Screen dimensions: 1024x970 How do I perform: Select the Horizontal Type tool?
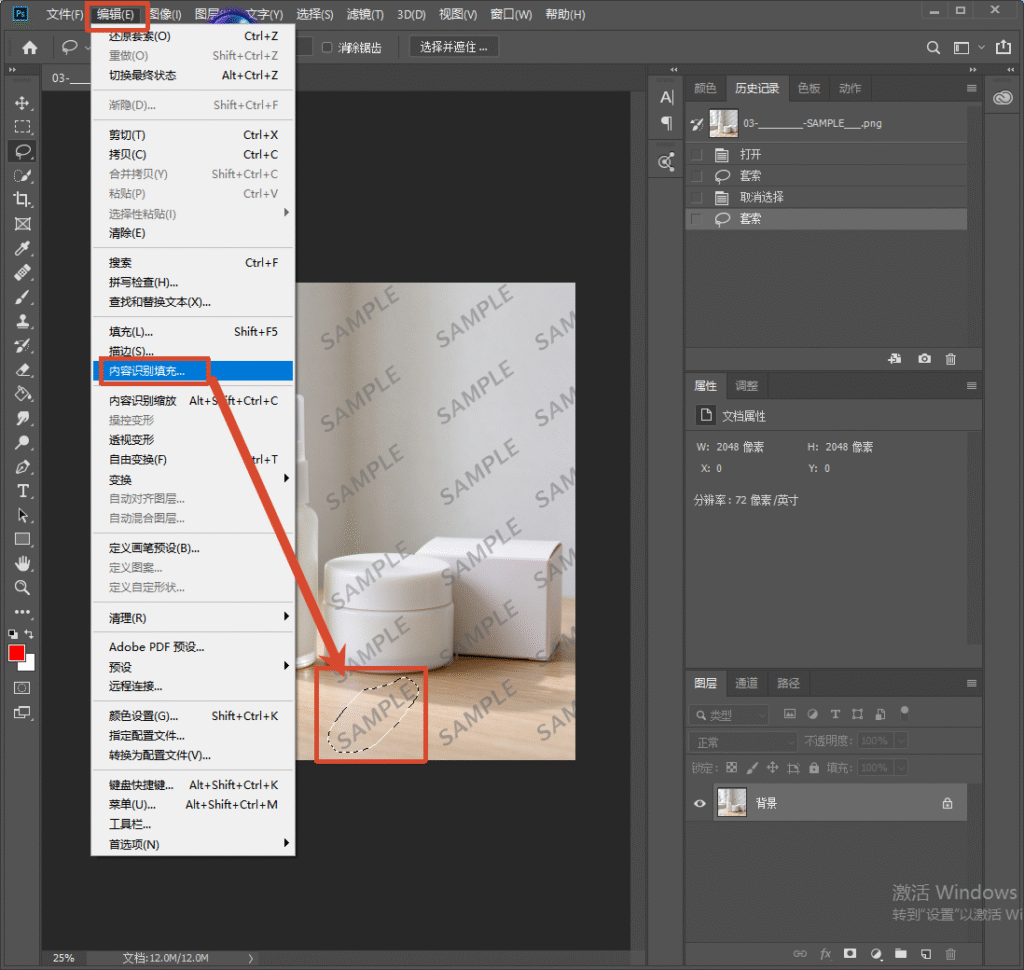point(22,491)
